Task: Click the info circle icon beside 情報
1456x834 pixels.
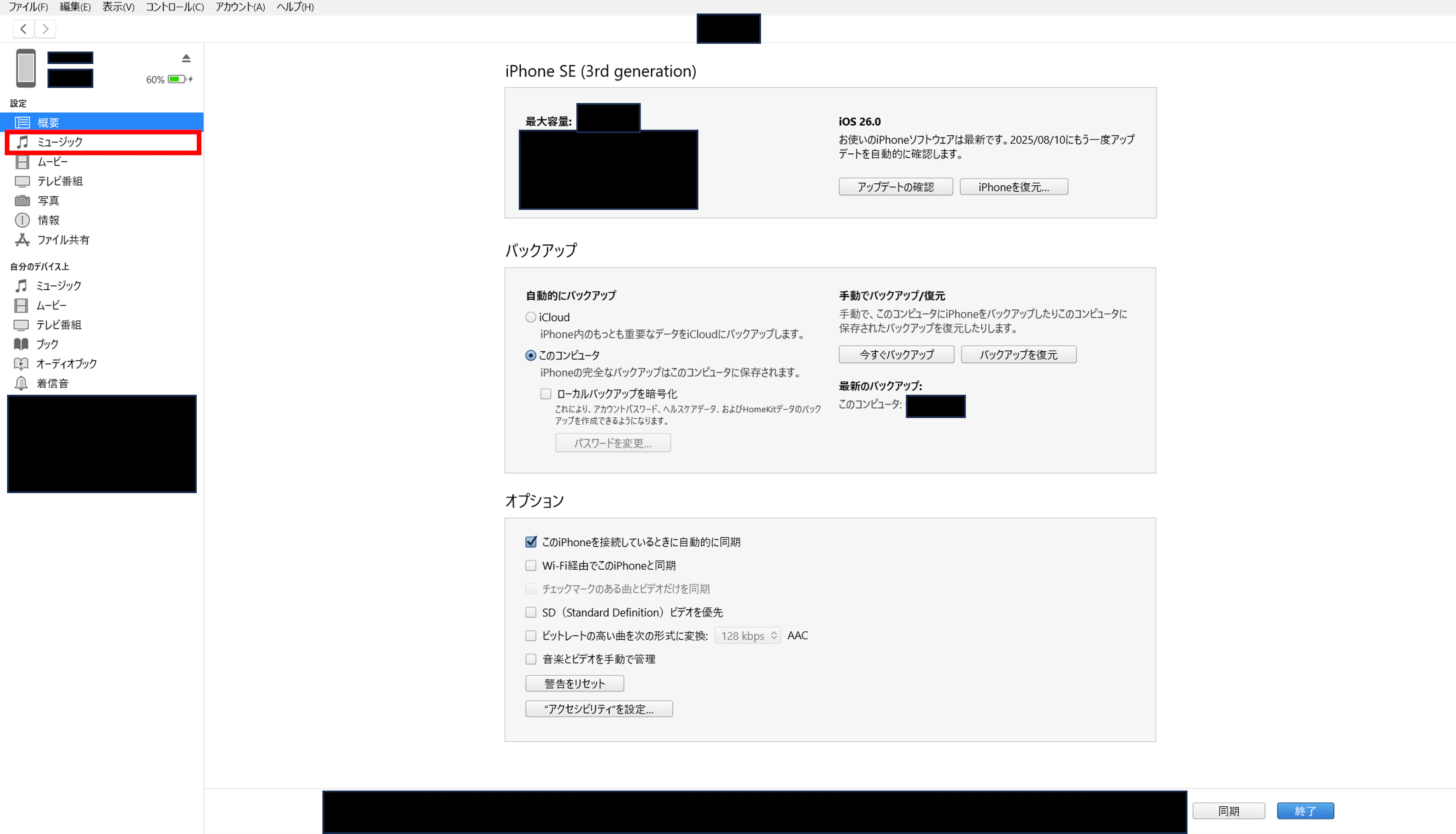Action: click(22, 221)
